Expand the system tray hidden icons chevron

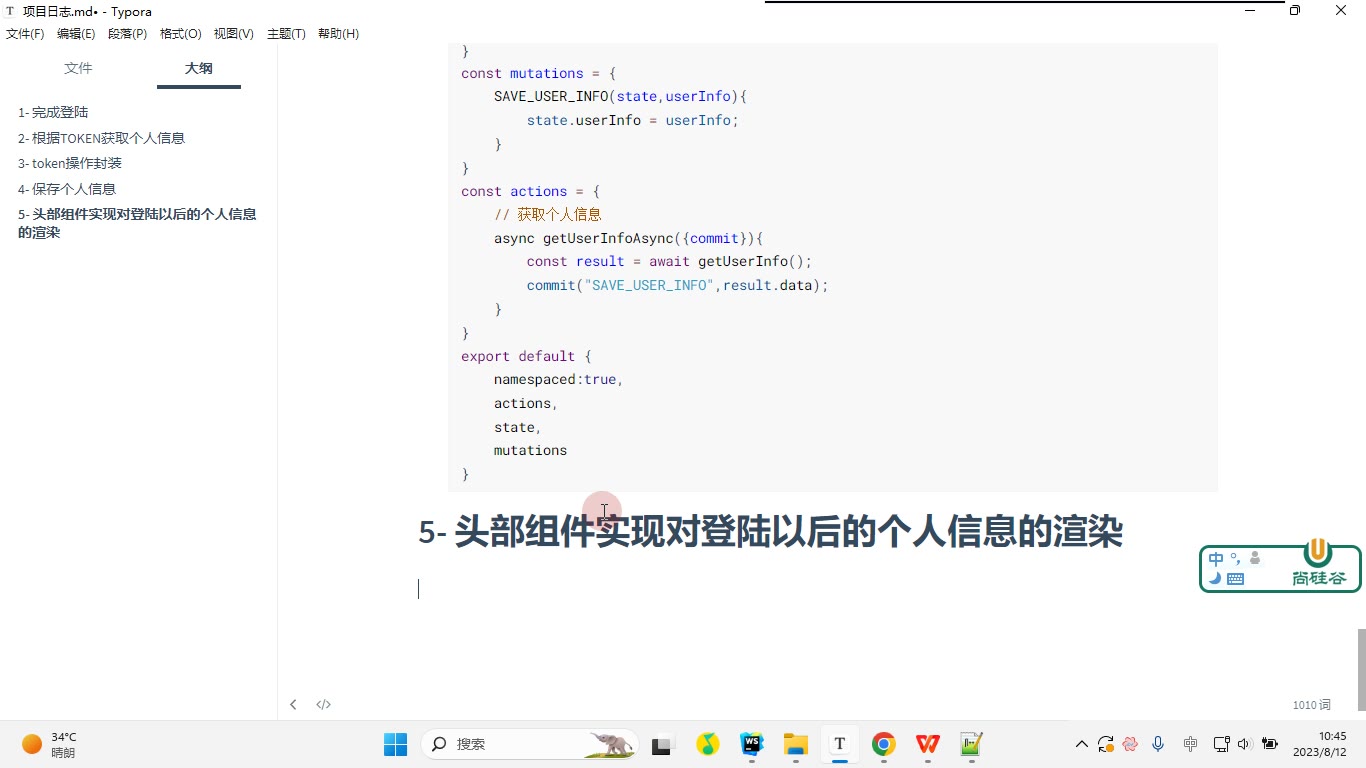(x=1081, y=744)
